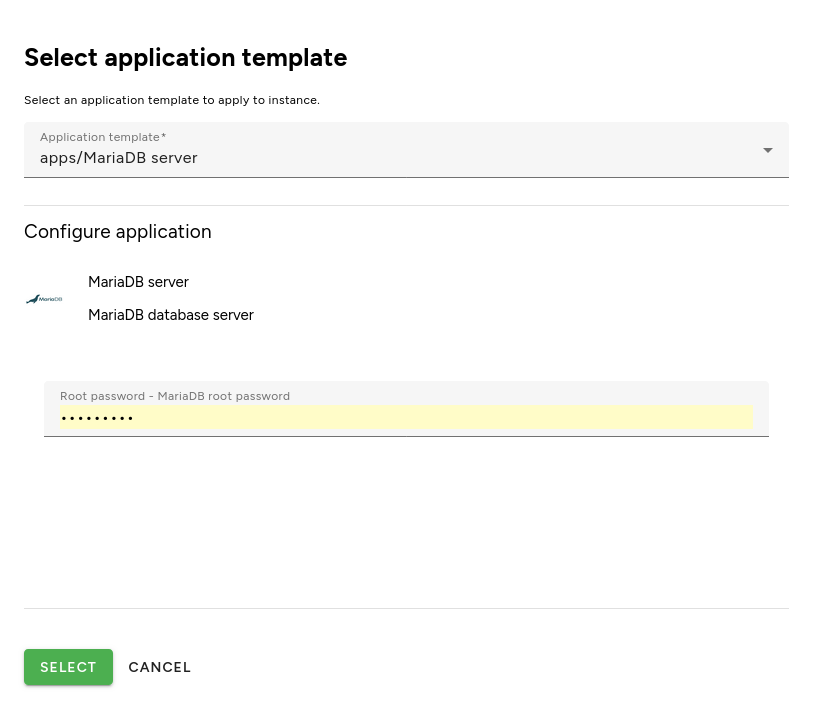This screenshot has height=705, width=813.
Task: Click the 'MariaDB server' title text
Action: pyautogui.click(x=138, y=282)
